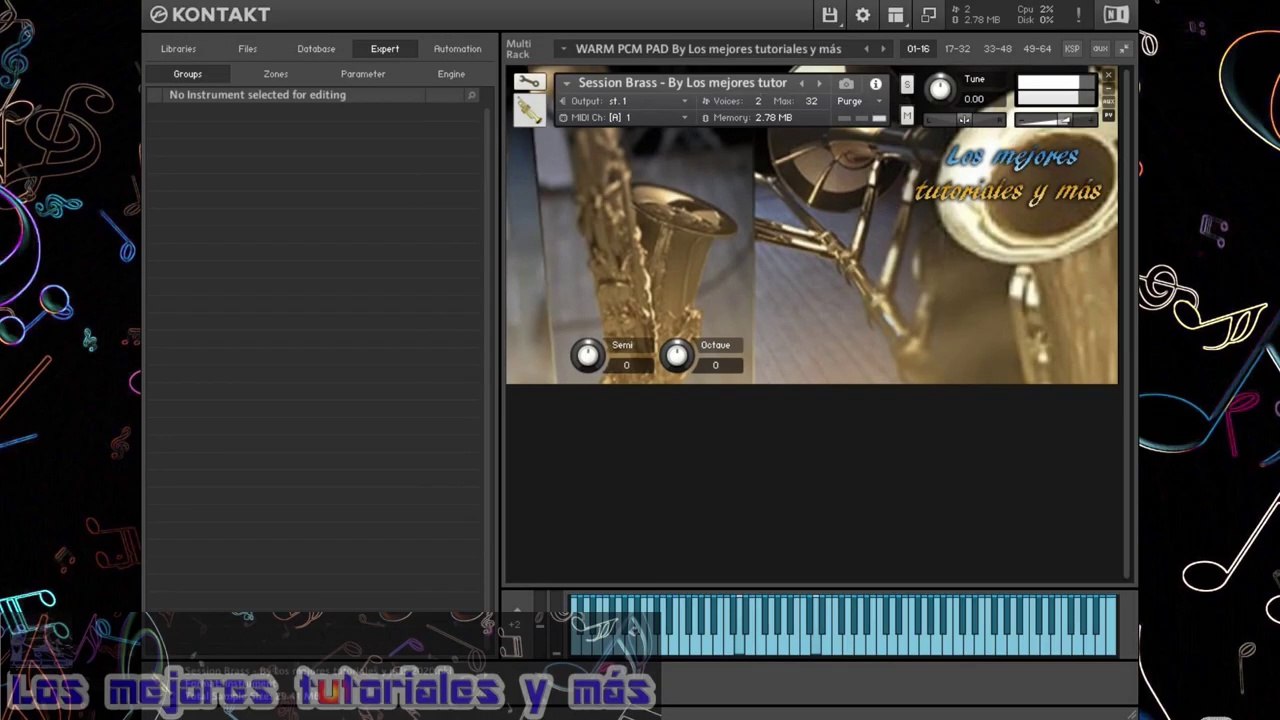Switch to the Automation tab
Viewport: 1280px width, 720px height.
(x=457, y=49)
